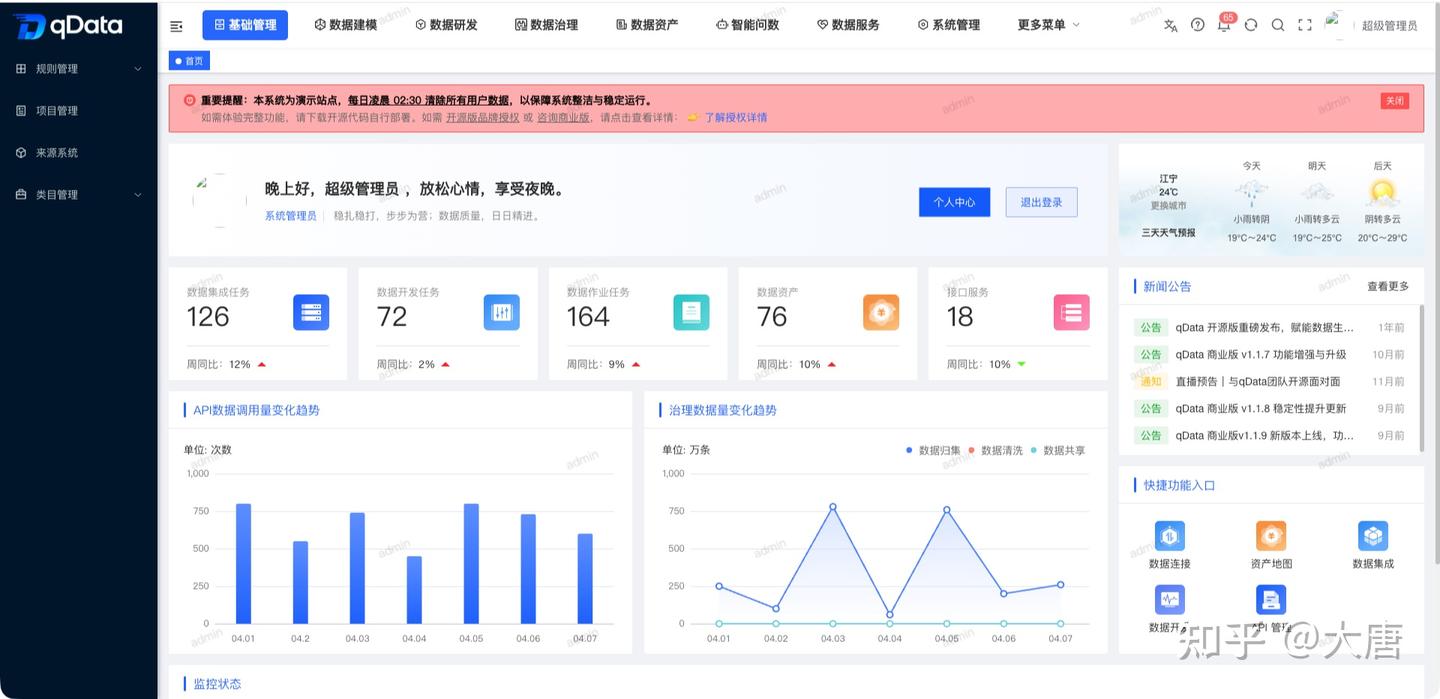Open 数据集成 quick entry icon
Viewport: 1440px width, 699px height.
[x=1373, y=536]
